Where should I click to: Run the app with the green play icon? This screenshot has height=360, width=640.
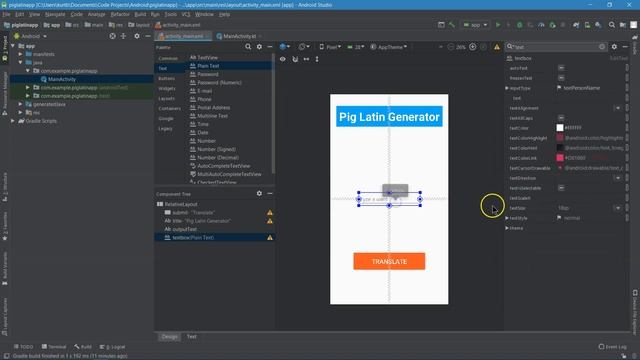(x=498, y=25)
